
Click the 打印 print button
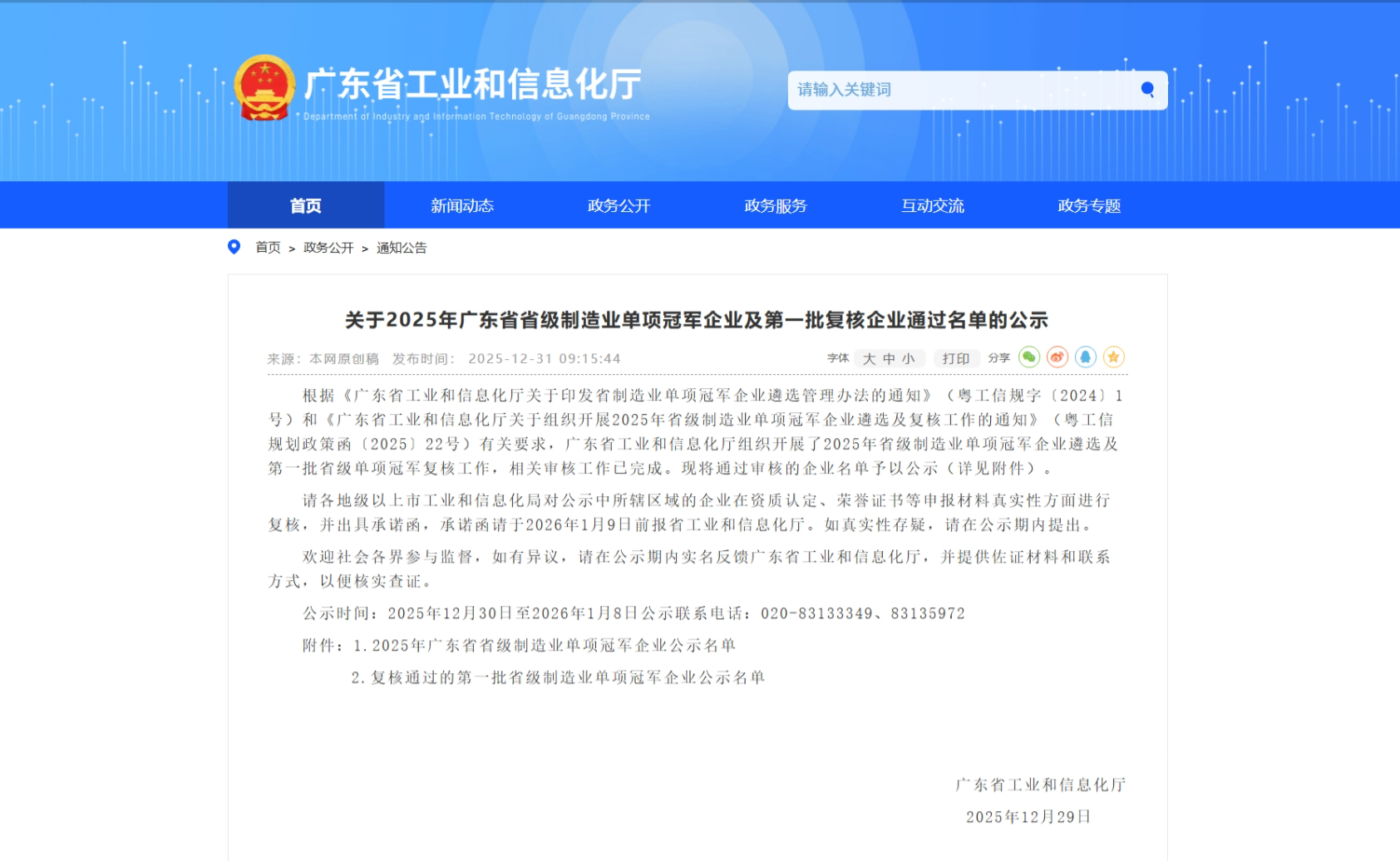(x=956, y=359)
